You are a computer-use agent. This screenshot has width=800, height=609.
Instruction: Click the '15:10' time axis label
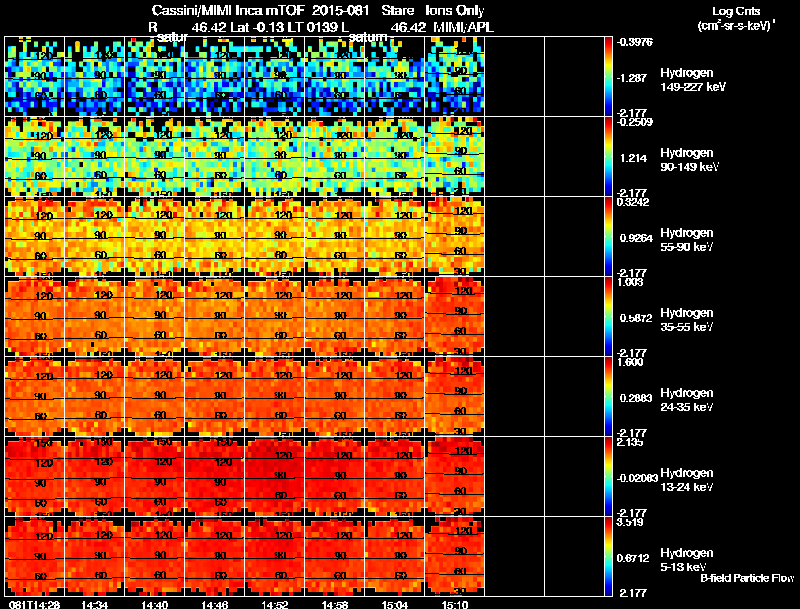point(455,604)
